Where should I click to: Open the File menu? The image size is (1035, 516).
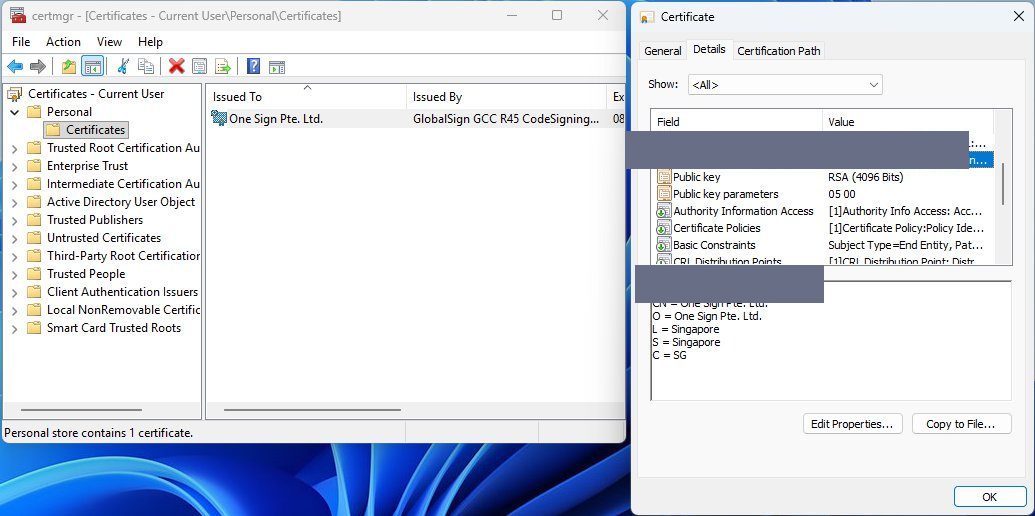[x=21, y=42]
